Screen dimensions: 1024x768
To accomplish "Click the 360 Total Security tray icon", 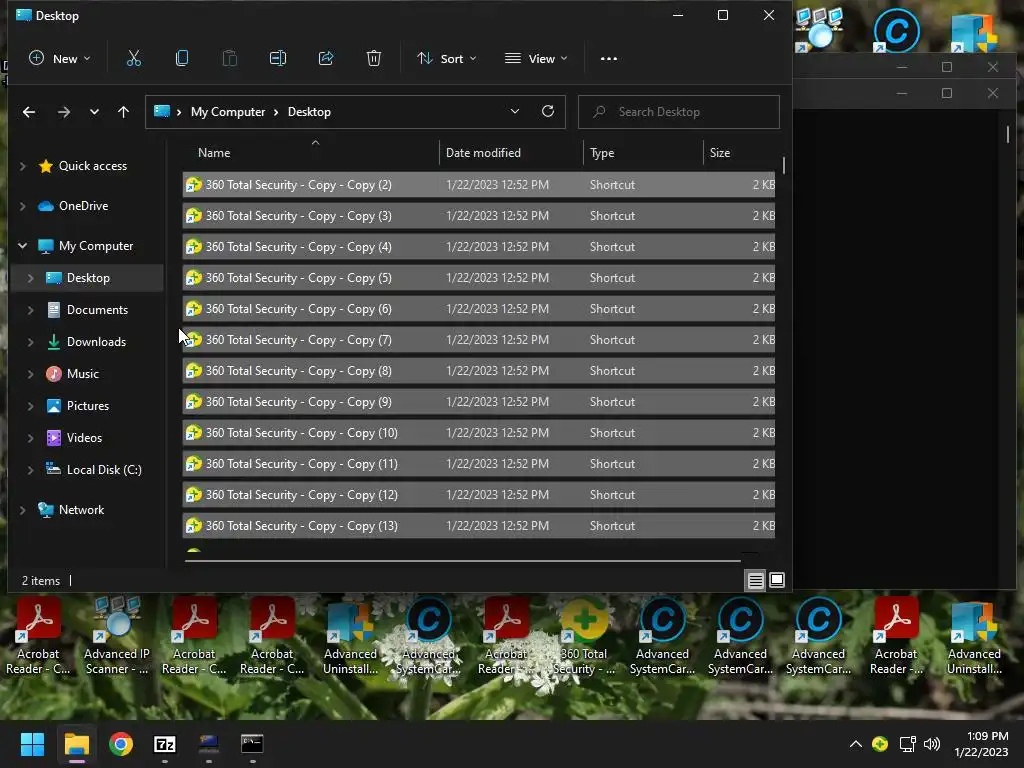I will point(880,744).
